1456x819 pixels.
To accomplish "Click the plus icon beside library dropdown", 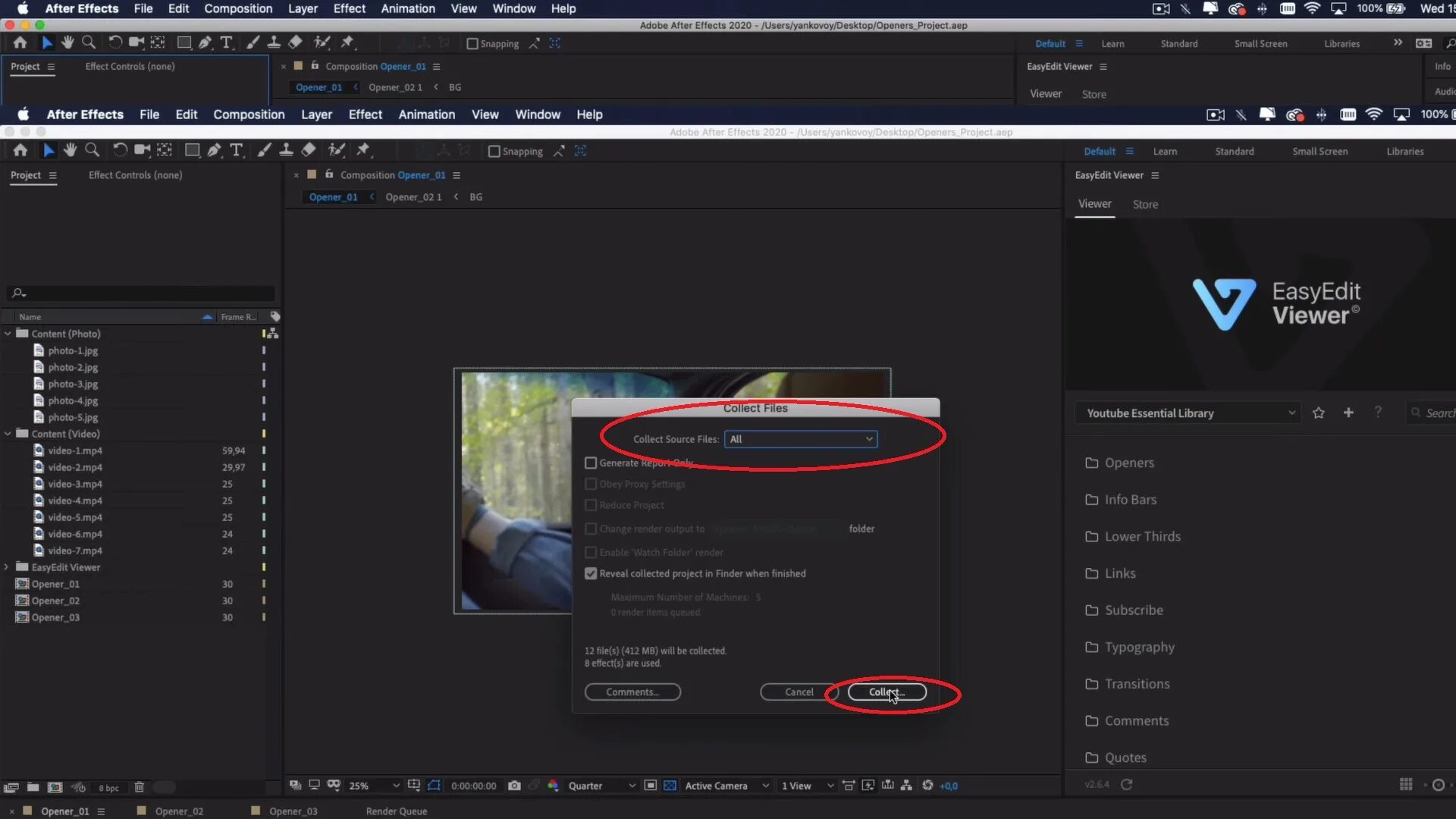I will 1348,413.
